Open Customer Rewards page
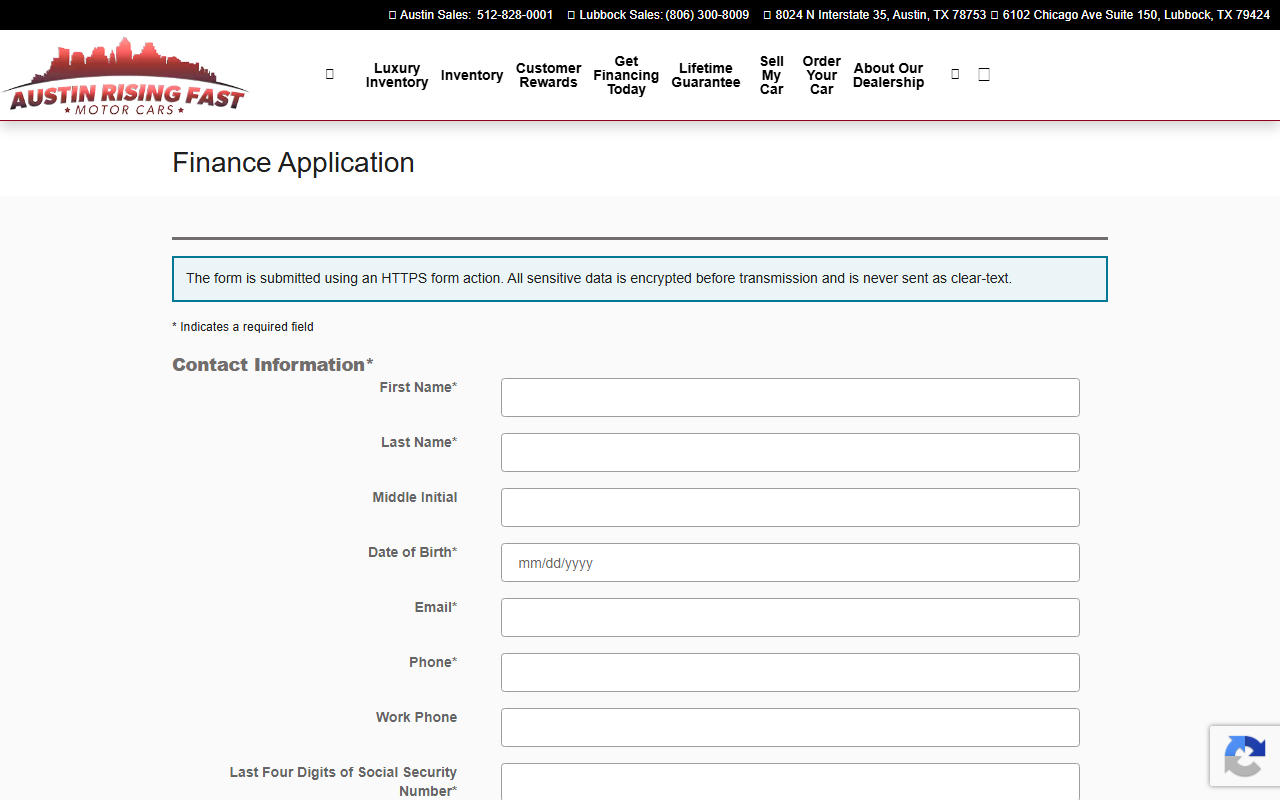Image resolution: width=1280 pixels, height=800 pixels. point(548,75)
